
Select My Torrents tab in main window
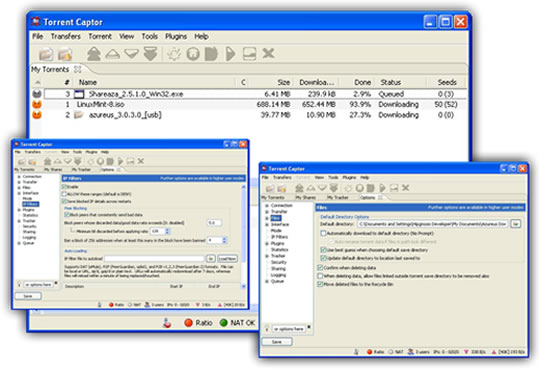(50, 70)
